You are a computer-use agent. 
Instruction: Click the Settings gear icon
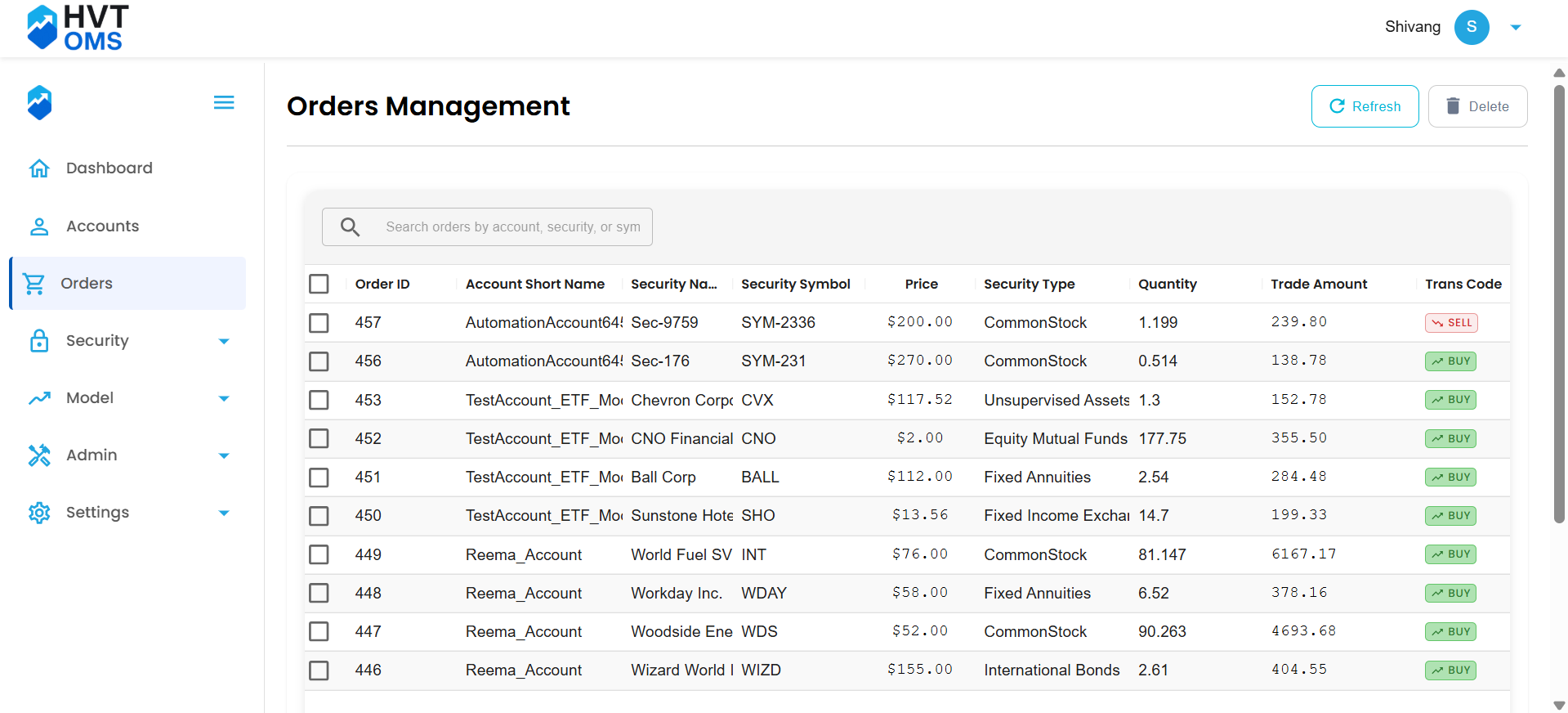point(39,513)
